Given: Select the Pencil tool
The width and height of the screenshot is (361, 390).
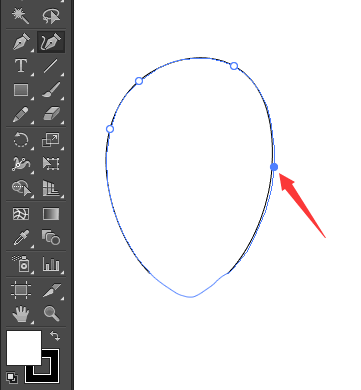Looking at the screenshot, I should pyautogui.click(x=21, y=114).
